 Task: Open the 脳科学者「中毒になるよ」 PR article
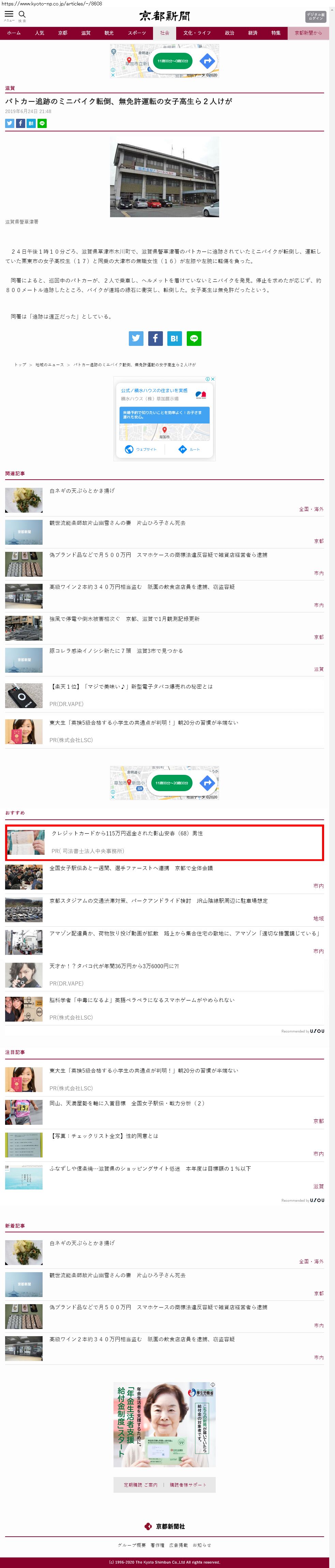(x=142, y=1000)
